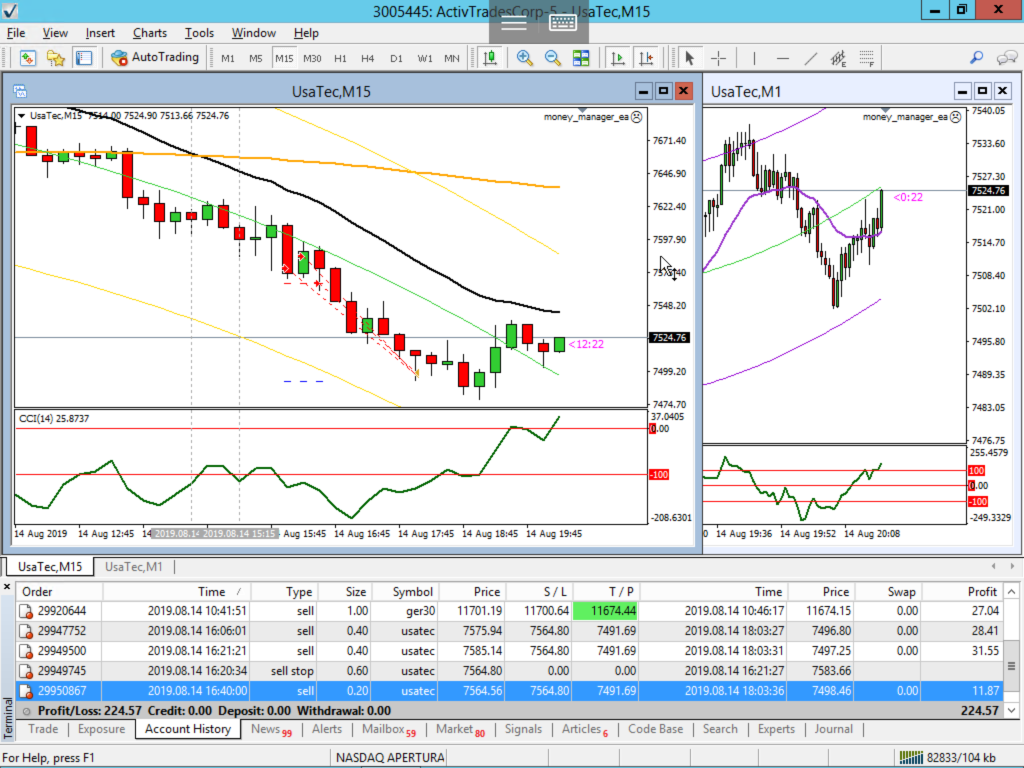Open the News tab

pyautogui.click(x=271, y=729)
